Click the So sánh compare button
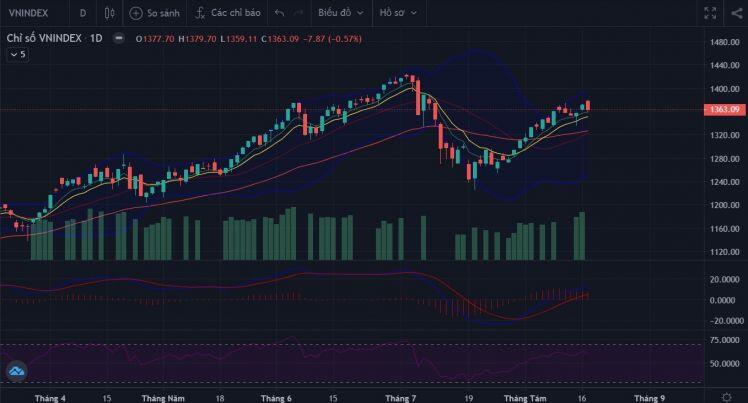 pyautogui.click(x=155, y=13)
